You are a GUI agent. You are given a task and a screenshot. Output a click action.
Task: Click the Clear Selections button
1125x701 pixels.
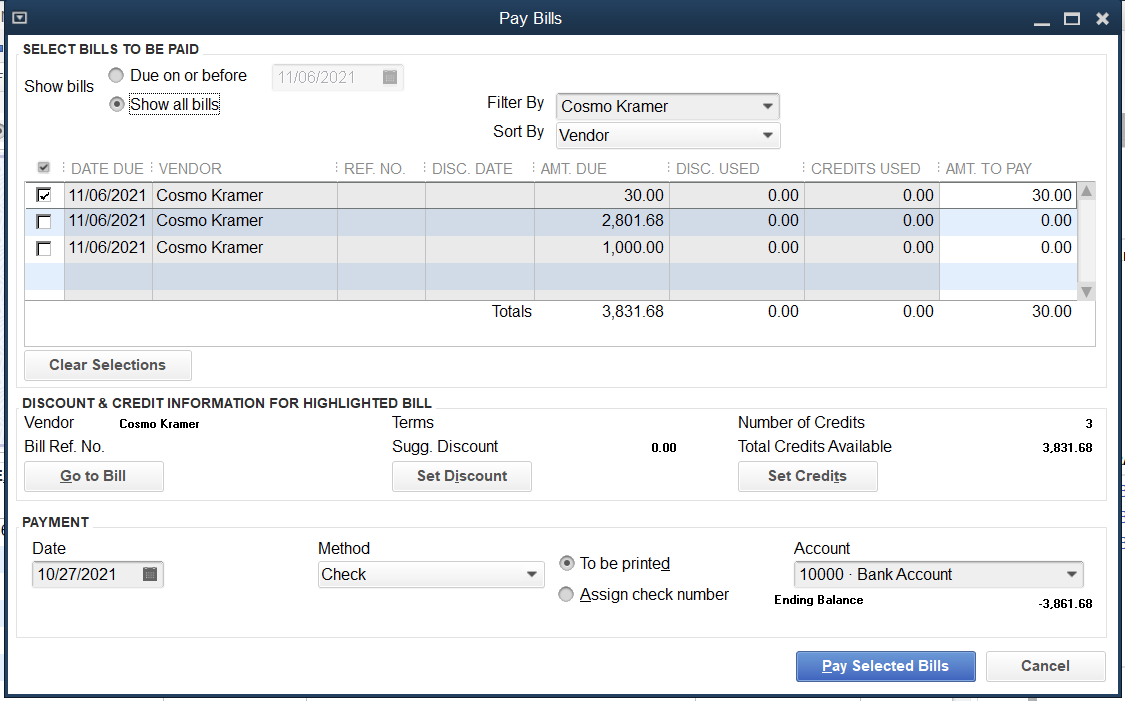tap(108, 364)
